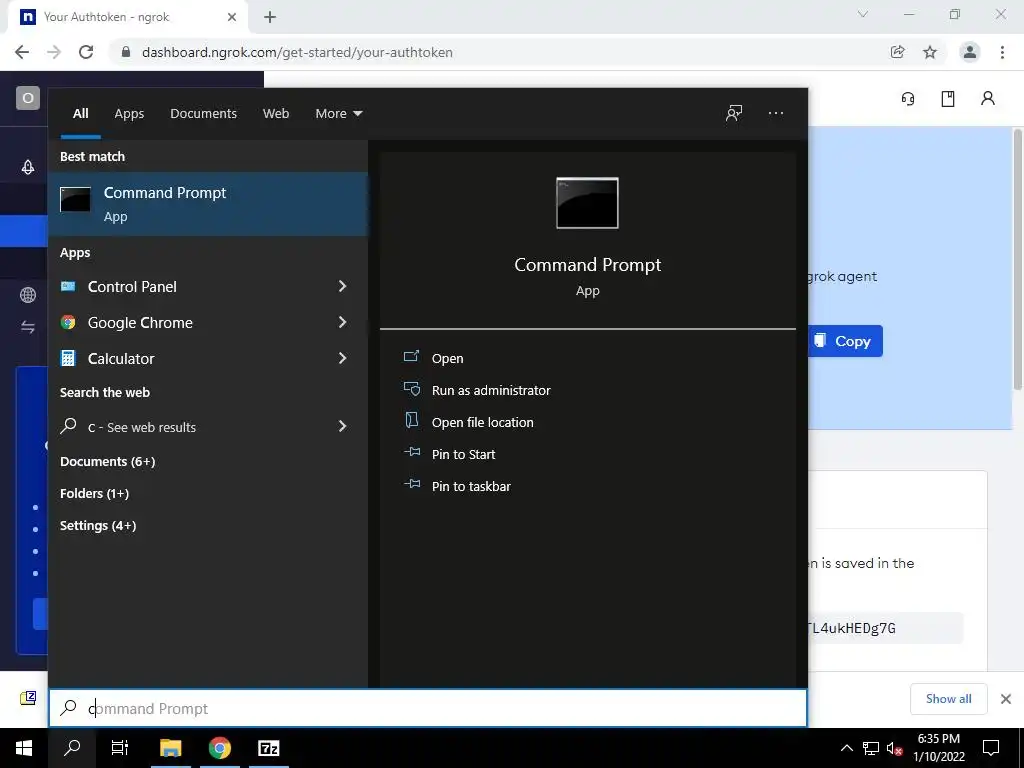Click the Google Chrome icon in search results
This screenshot has height=768, width=1024.
pyautogui.click(x=68, y=322)
